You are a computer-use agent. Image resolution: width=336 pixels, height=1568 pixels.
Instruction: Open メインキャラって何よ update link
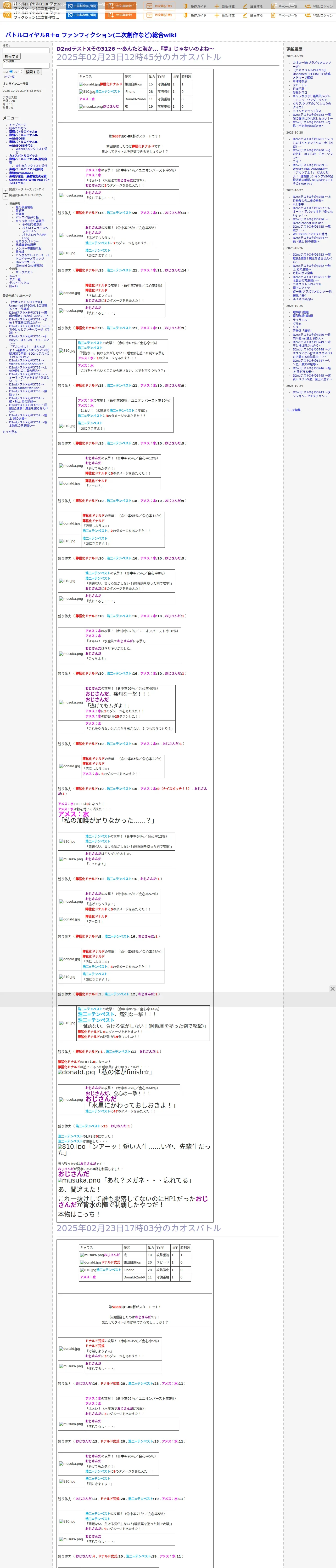[x=307, y=111]
